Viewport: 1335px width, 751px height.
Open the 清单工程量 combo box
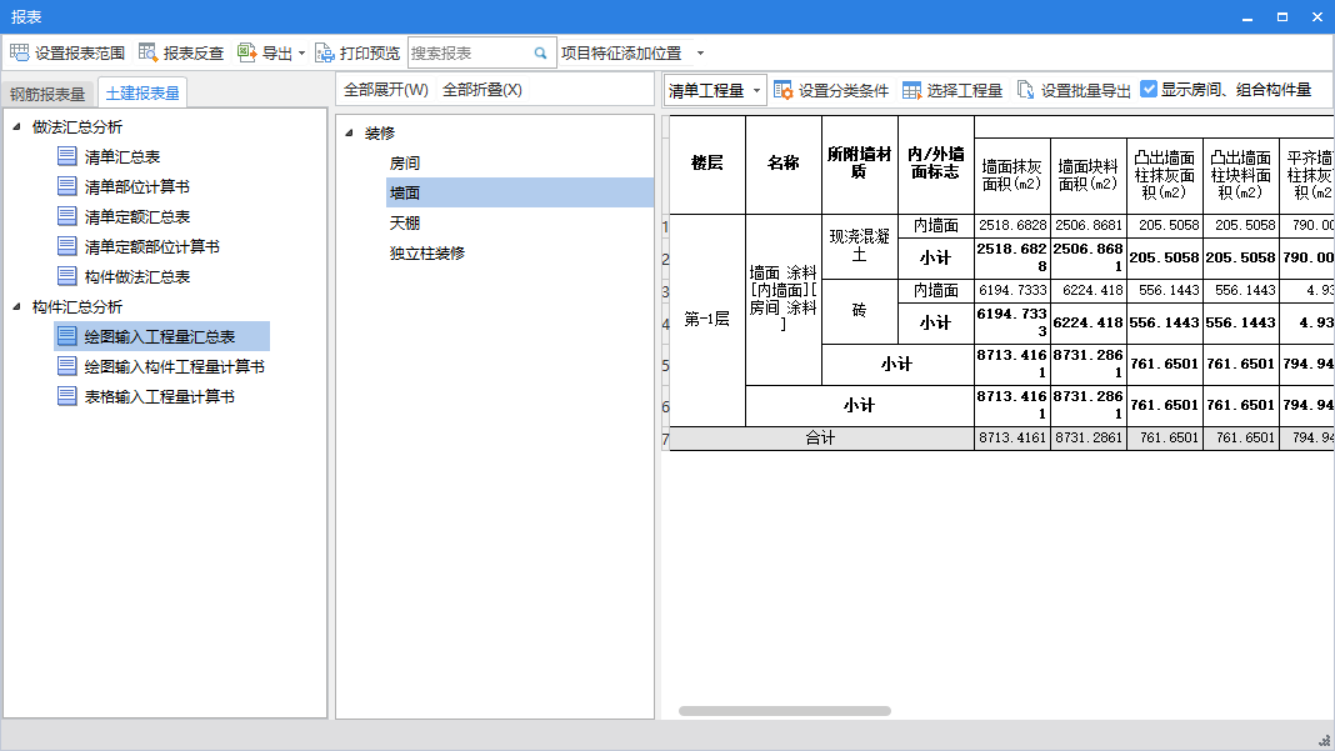(x=715, y=91)
